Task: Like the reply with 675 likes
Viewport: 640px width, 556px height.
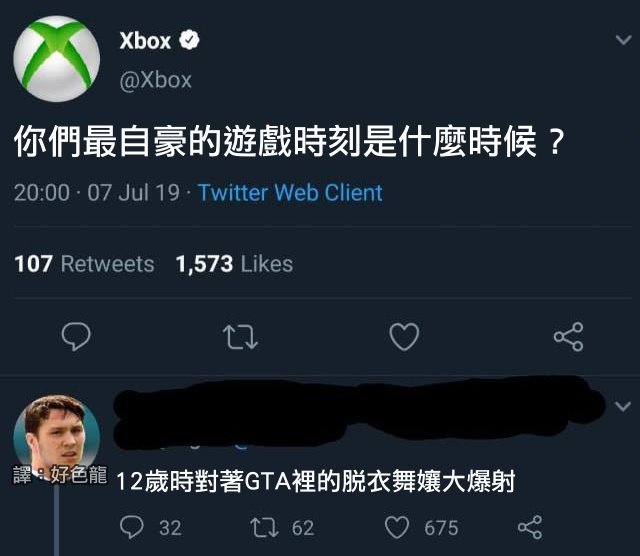Action: 398,527
